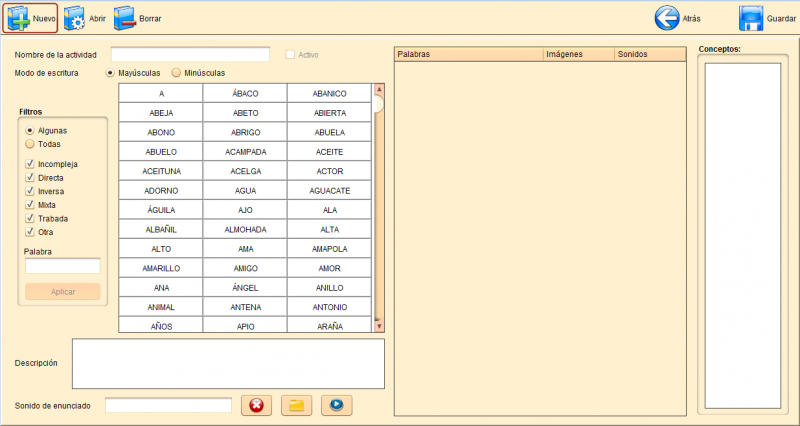Select the word ADORNO
The width and height of the screenshot is (800, 426).
coord(161,190)
